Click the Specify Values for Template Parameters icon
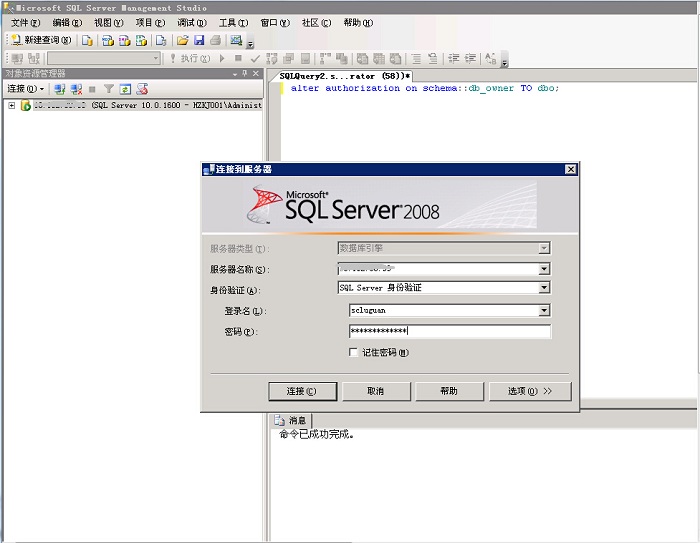 [491, 58]
